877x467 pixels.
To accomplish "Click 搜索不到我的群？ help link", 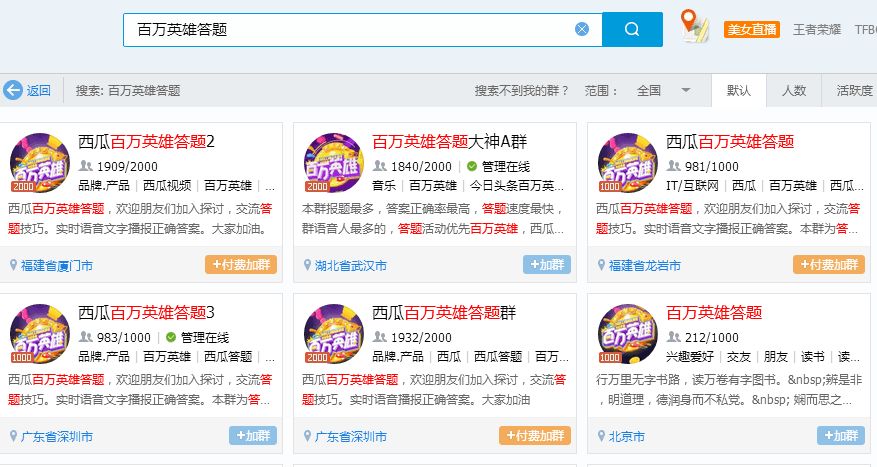I will [x=521, y=91].
